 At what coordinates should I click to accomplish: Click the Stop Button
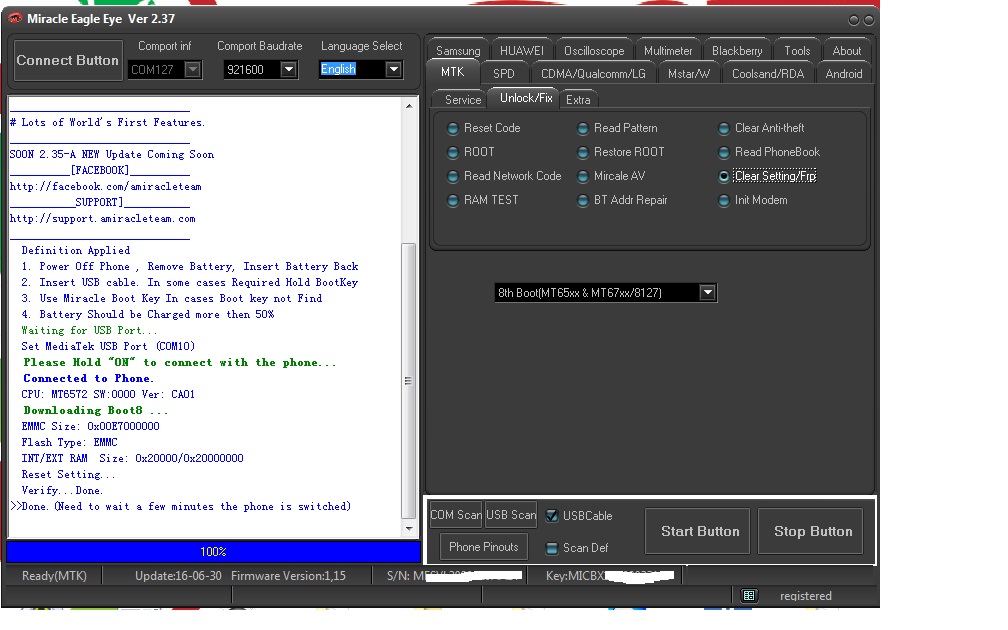pos(813,531)
